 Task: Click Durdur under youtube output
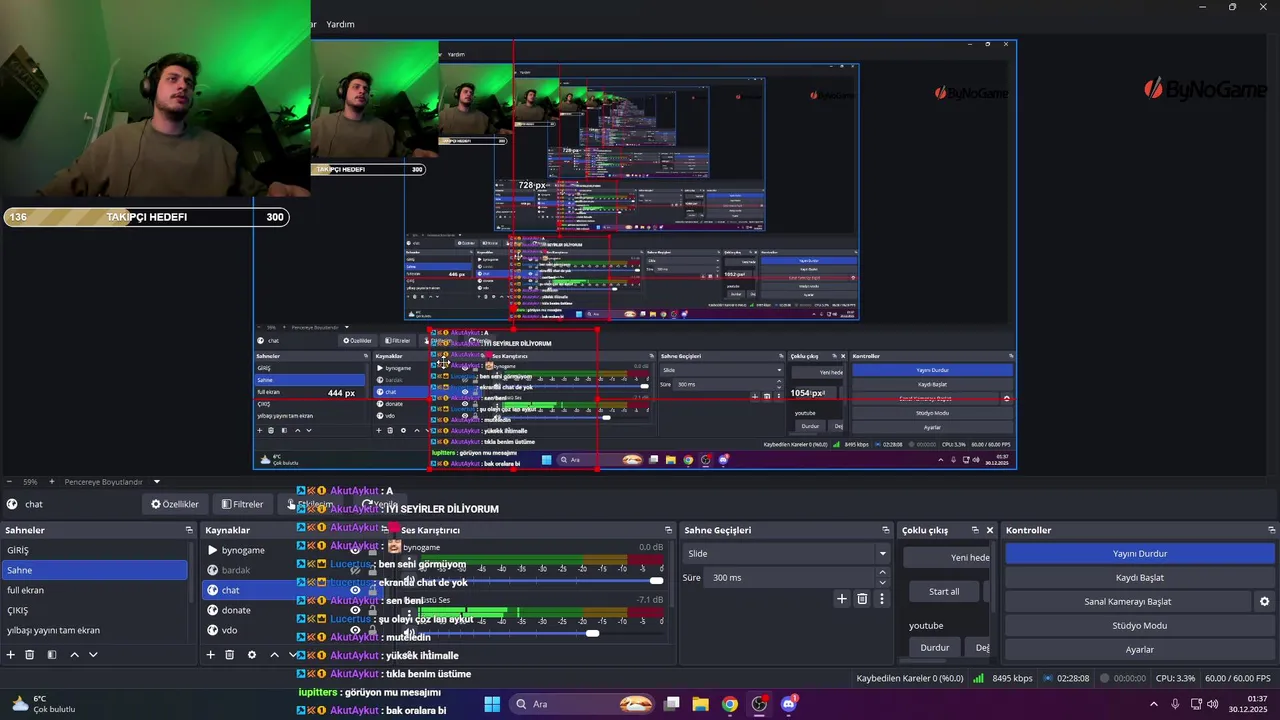tap(935, 647)
